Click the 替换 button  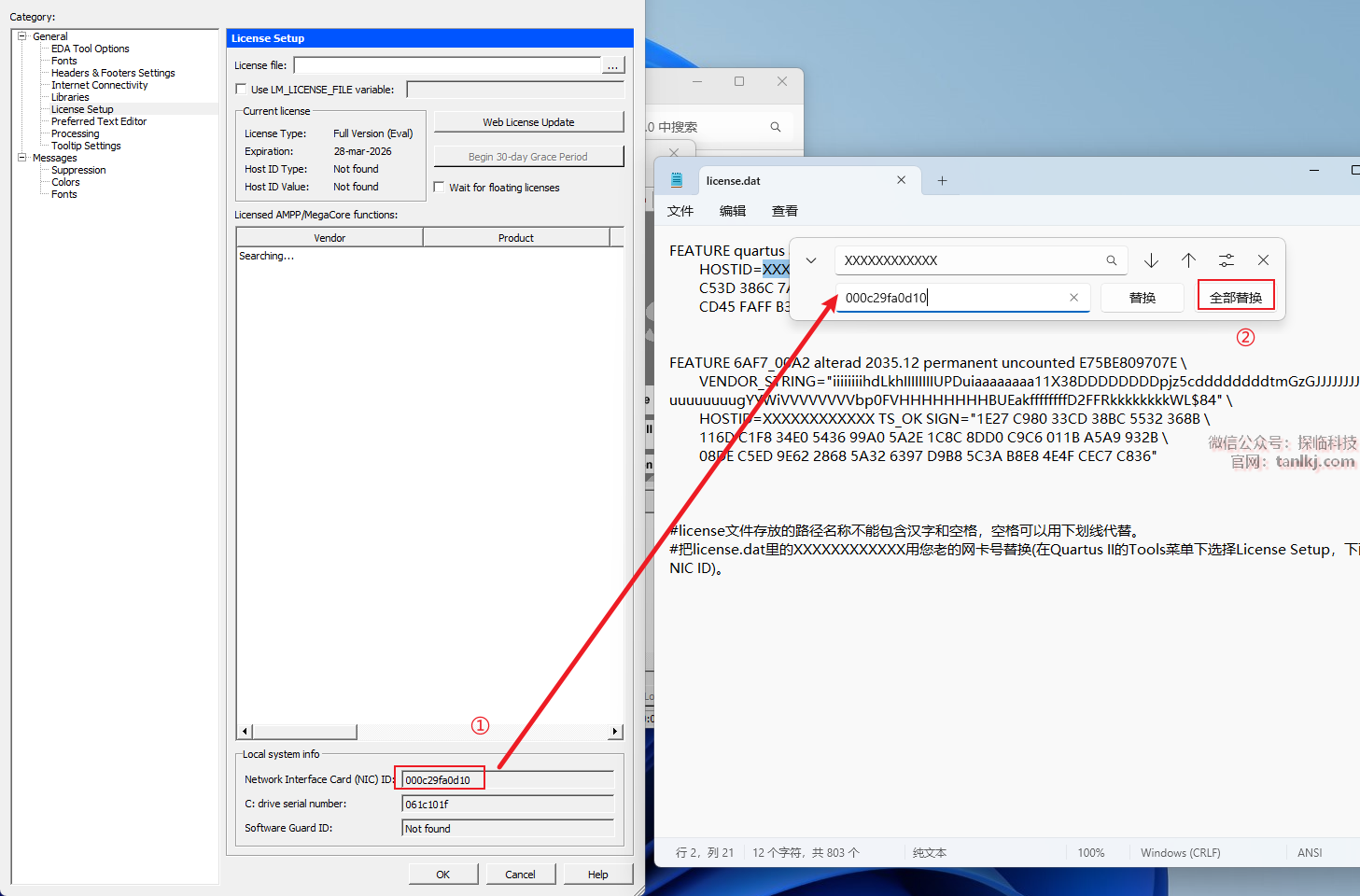coord(1143,298)
